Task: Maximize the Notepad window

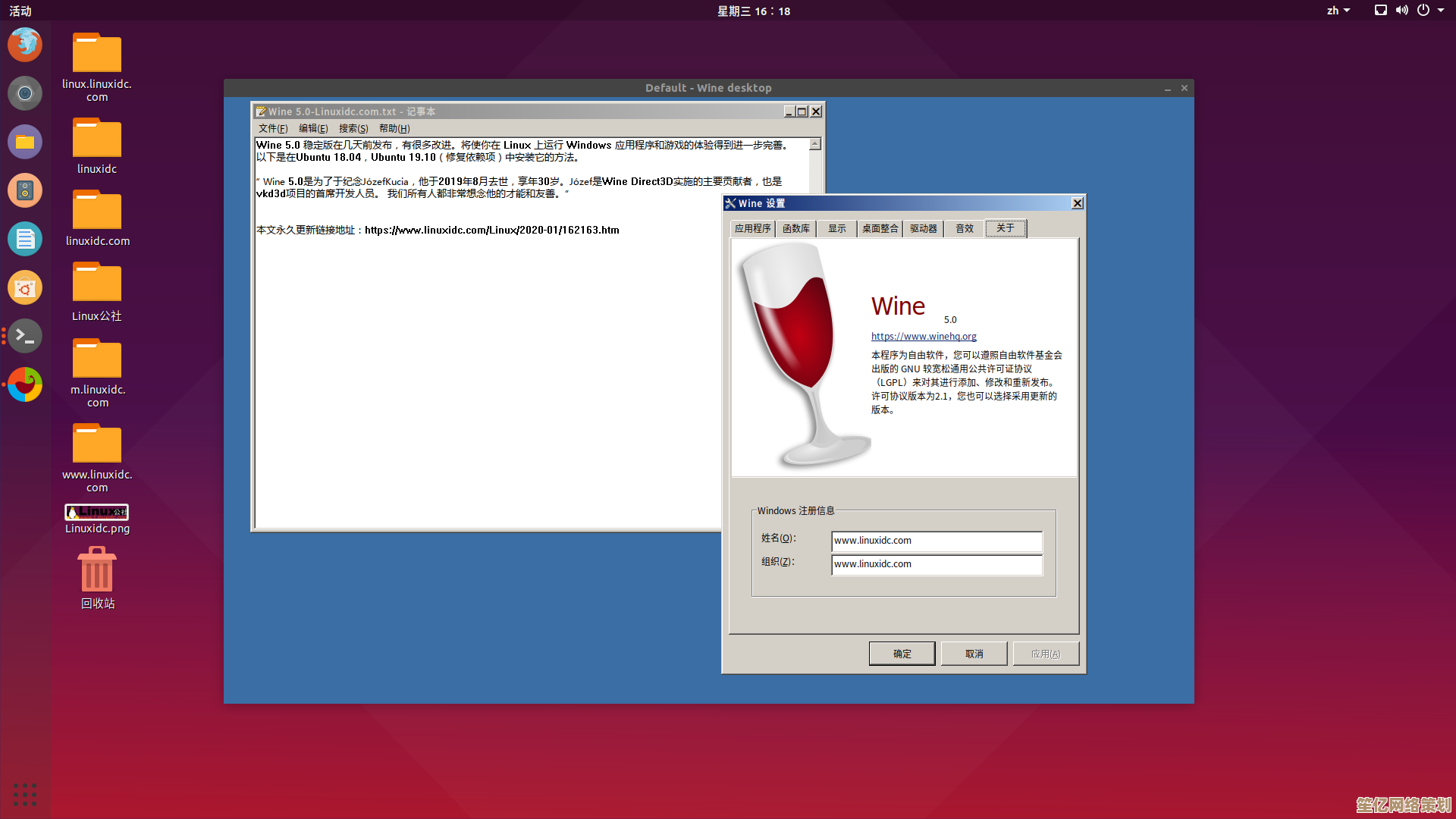Action: [x=802, y=111]
